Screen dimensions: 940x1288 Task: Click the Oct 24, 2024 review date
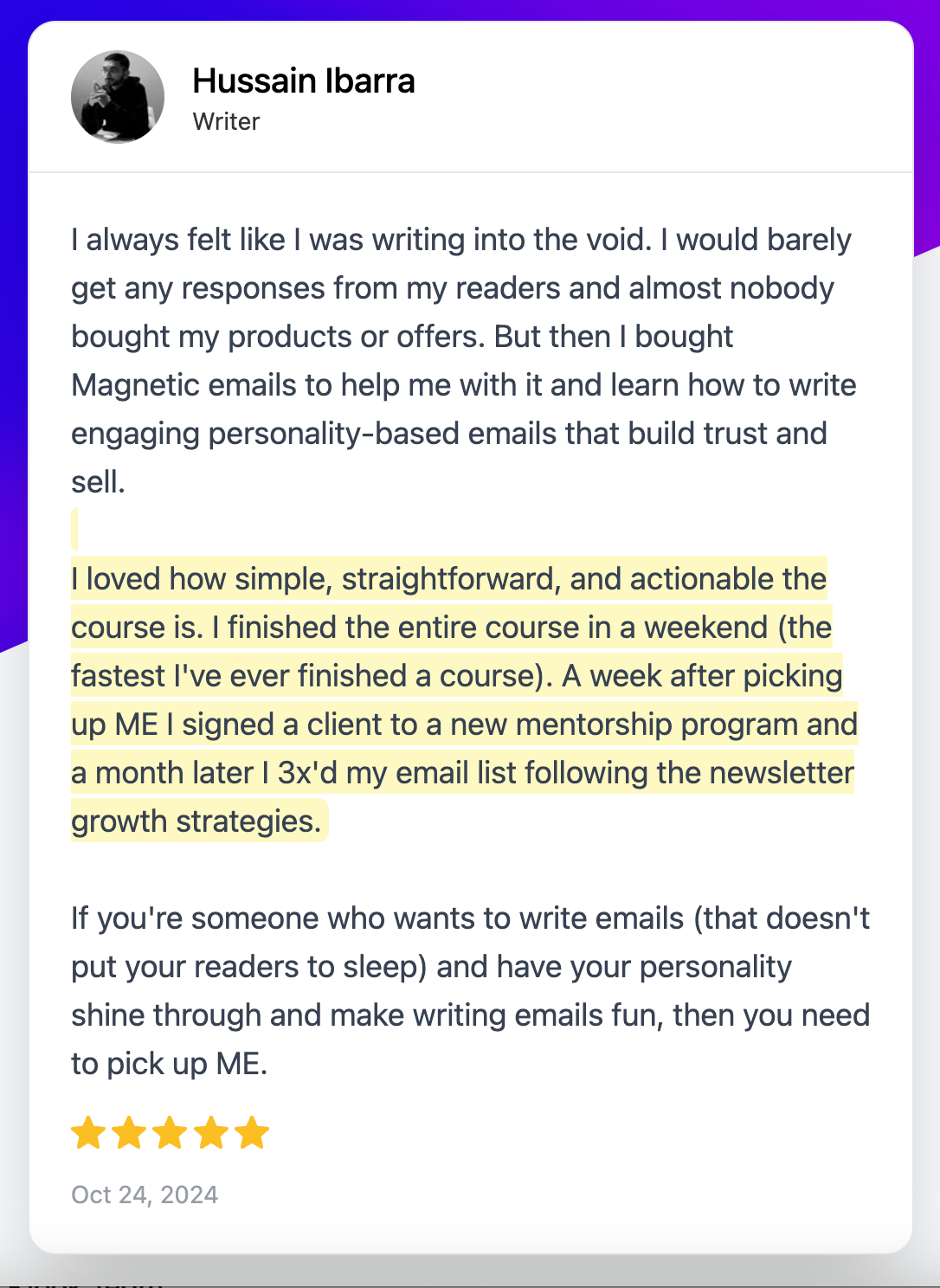[x=145, y=1195]
